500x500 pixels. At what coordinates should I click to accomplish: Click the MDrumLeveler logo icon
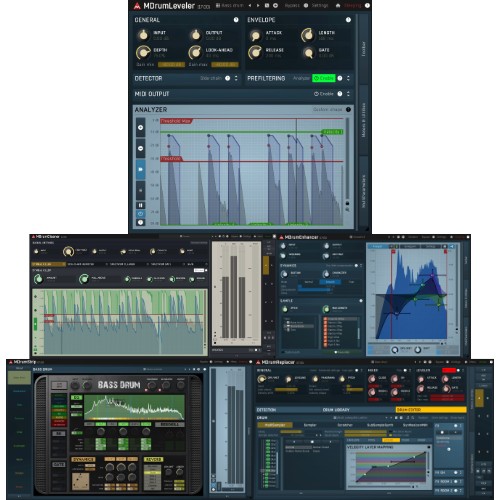(137, 6)
